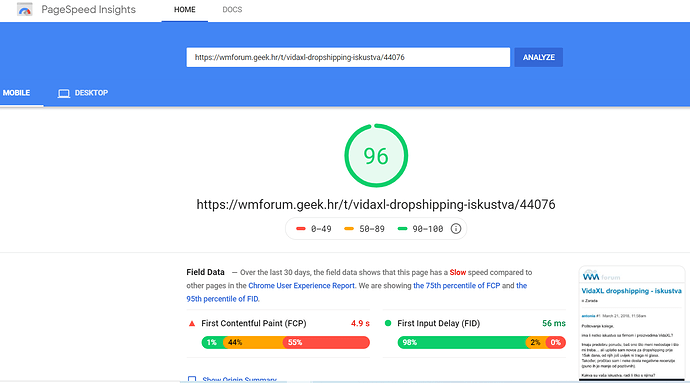This screenshot has height=383, width=690.
Task: Open the 95th percentile of FID link
Action: click(x=223, y=298)
